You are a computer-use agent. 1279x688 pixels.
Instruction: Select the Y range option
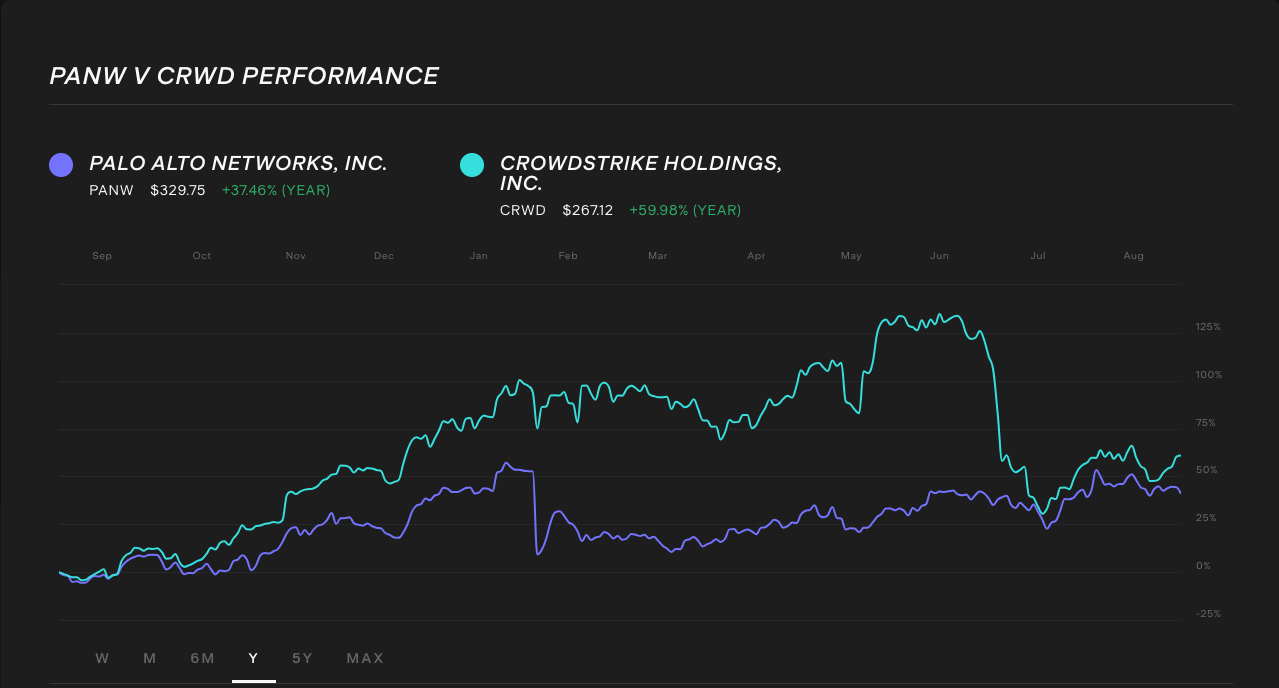click(253, 658)
